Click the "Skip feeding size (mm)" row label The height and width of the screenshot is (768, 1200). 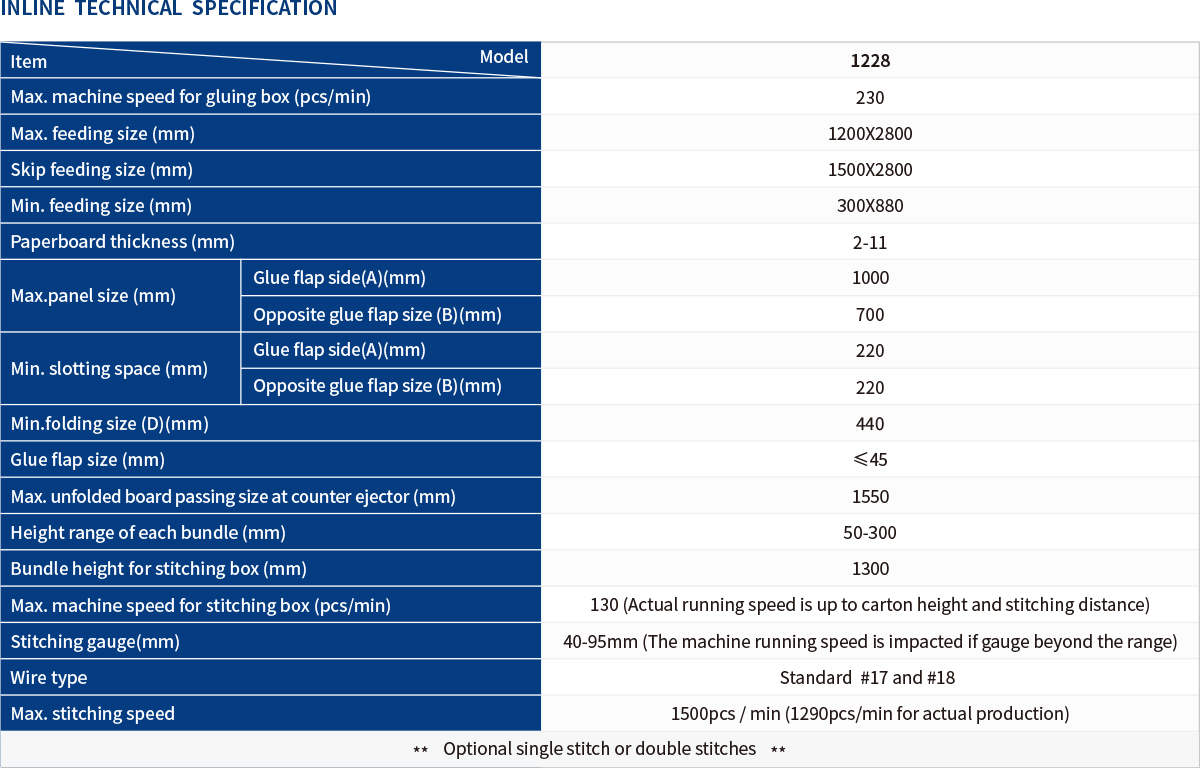coord(102,170)
